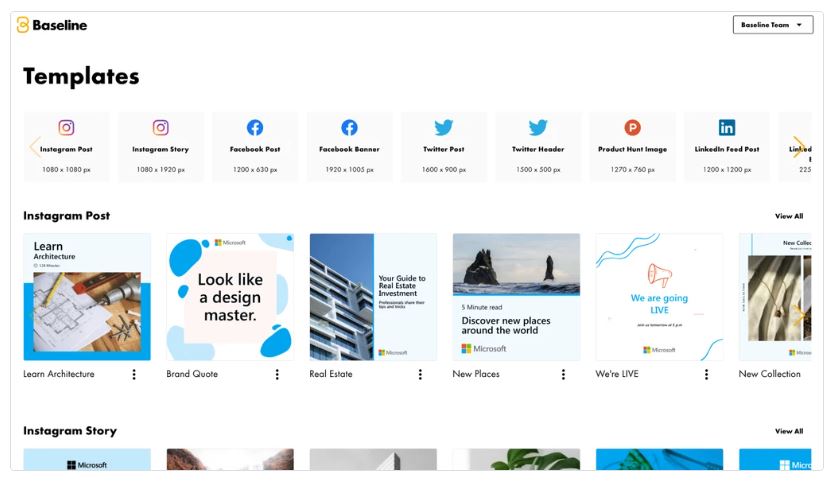The width and height of the screenshot is (837, 483).
Task: Open the Real Estate Investment template thumbnail
Action: (373, 297)
